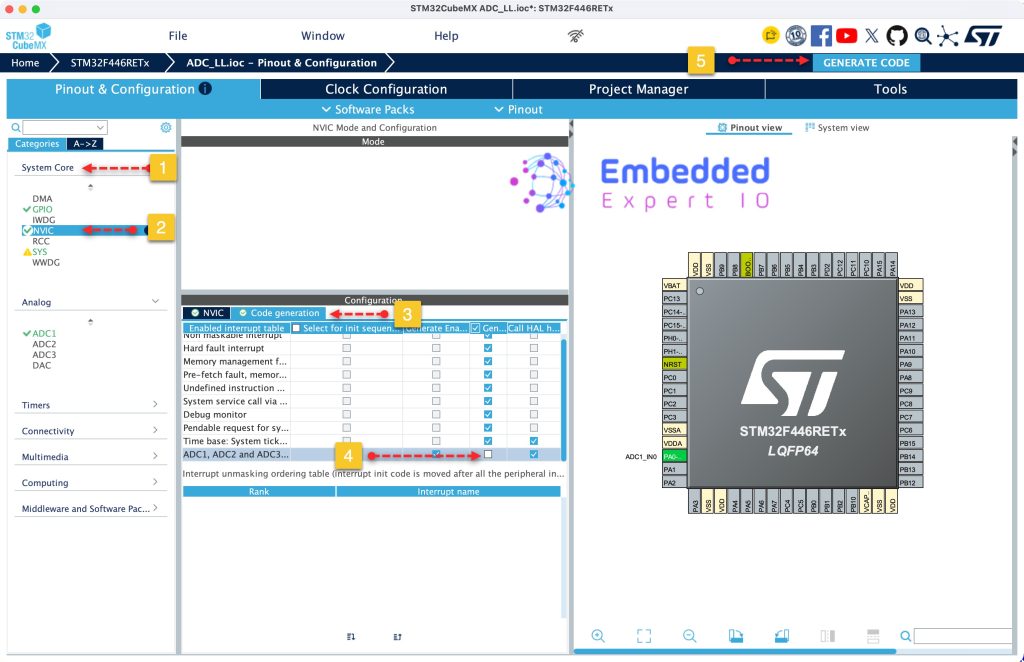Uncheck Call HAL handler for the ADC1, ADC2 and ADC3 row
1024x662 pixels.
pos(534,454)
